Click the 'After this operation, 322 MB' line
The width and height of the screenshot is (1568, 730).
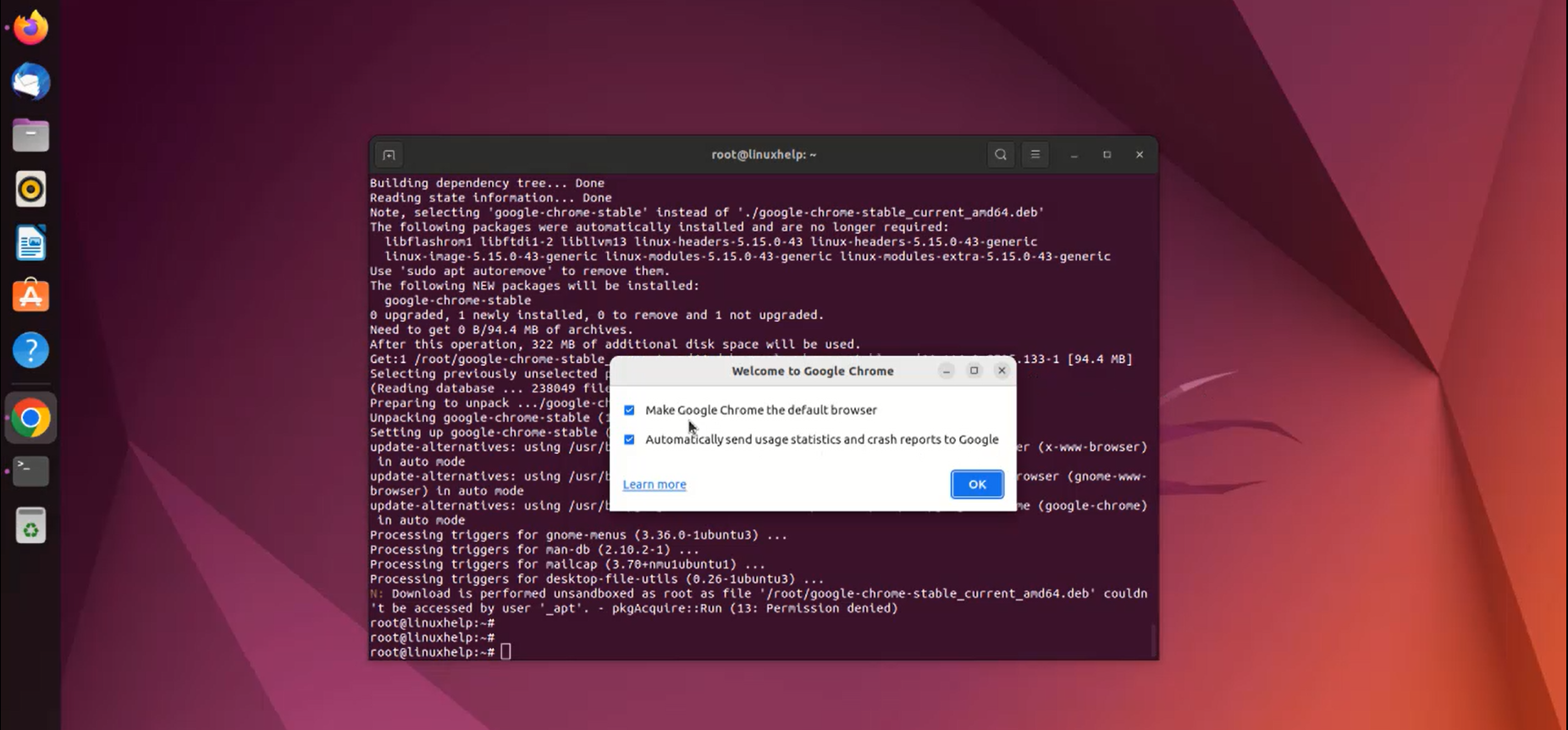pos(615,345)
